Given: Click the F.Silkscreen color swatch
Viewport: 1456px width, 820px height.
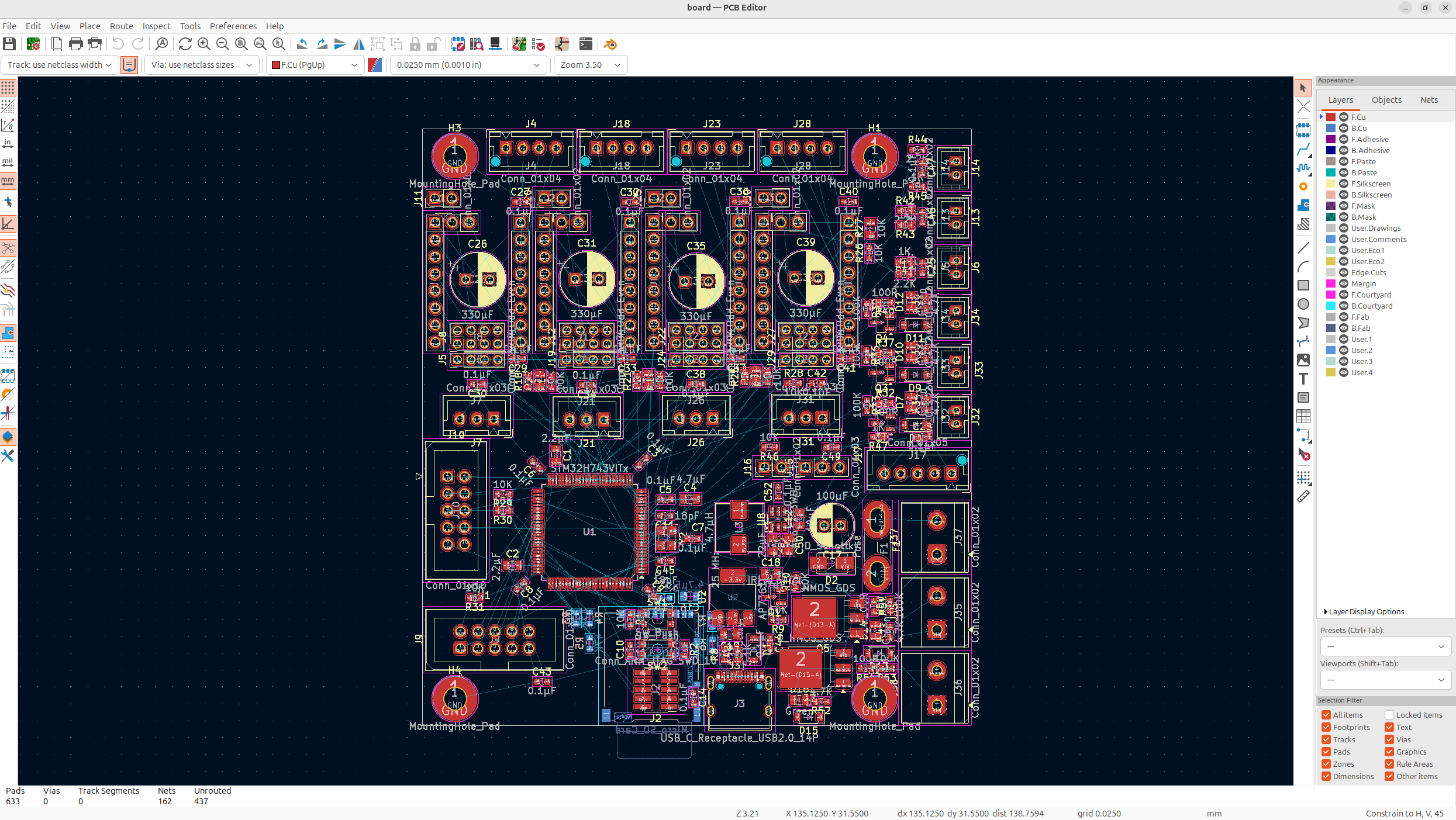Looking at the screenshot, I should pos(1331,184).
